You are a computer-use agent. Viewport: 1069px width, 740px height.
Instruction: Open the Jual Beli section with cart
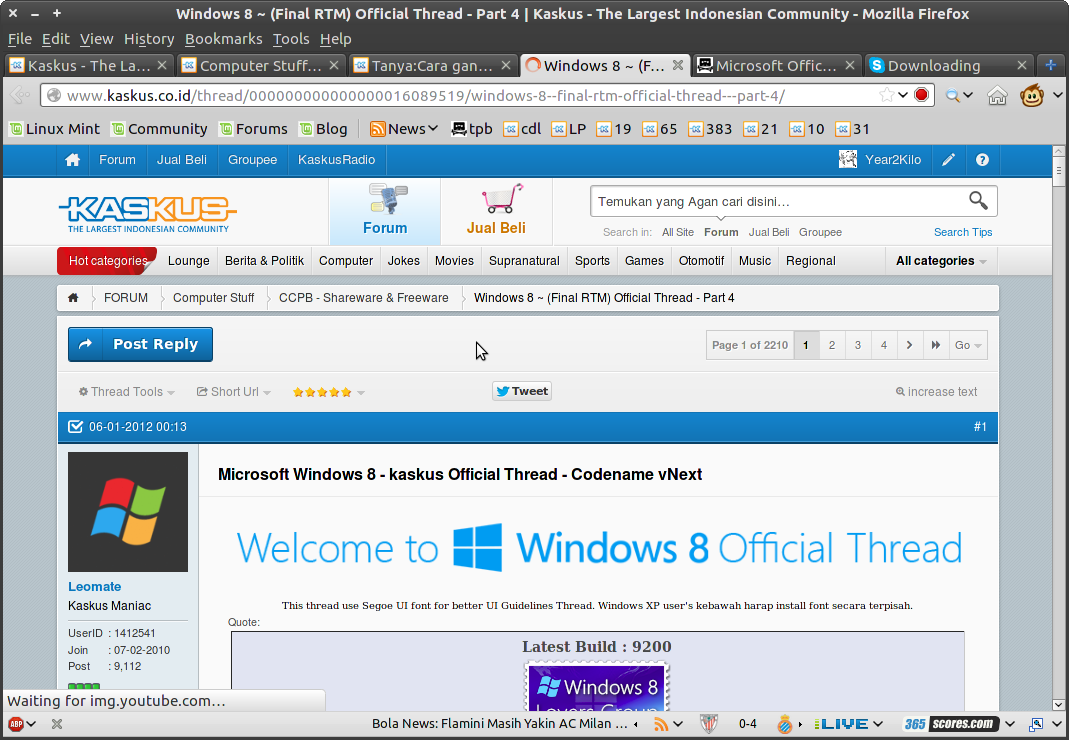(496, 211)
